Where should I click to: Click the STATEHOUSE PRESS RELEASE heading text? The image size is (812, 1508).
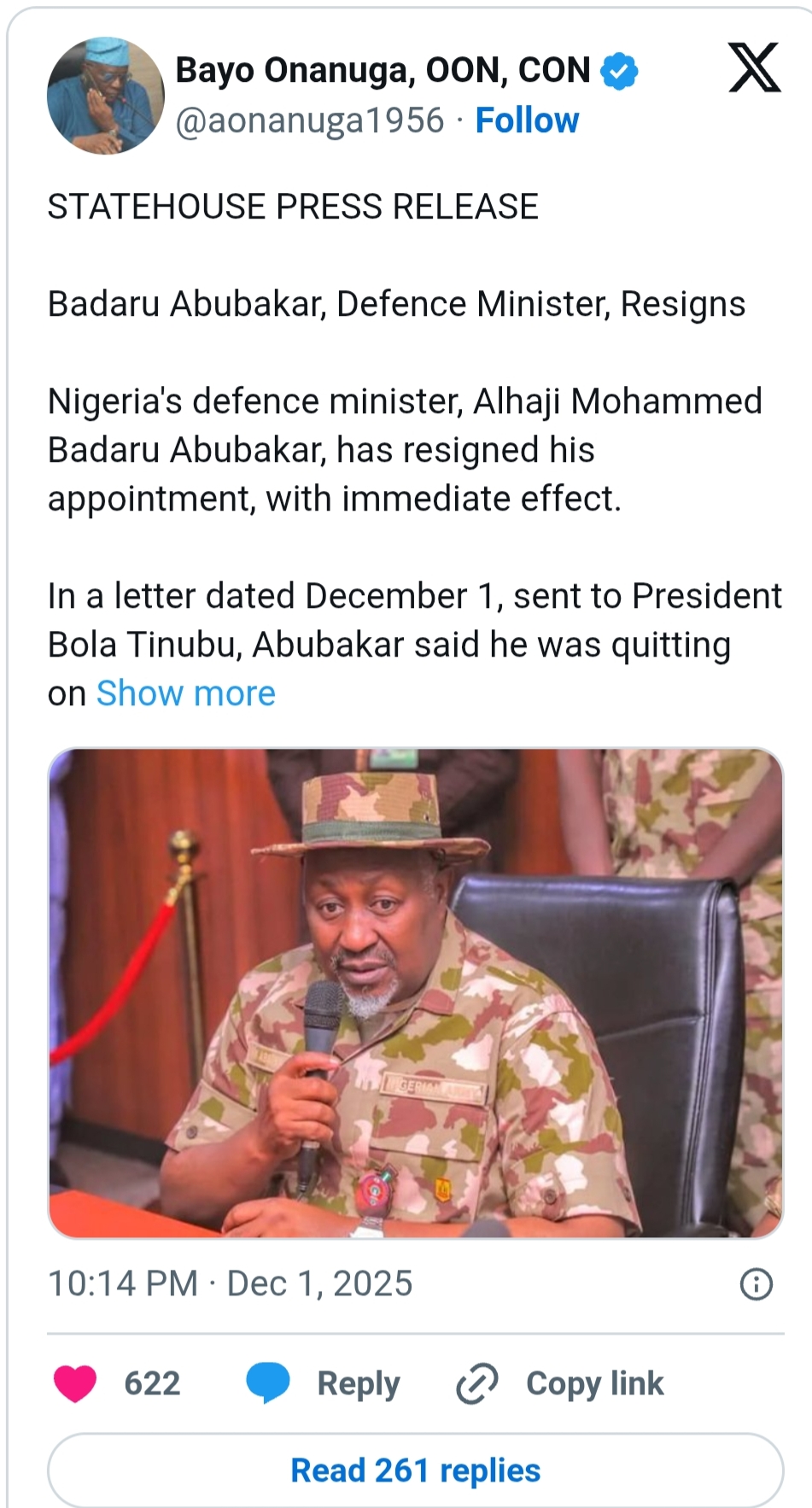(x=293, y=207)
